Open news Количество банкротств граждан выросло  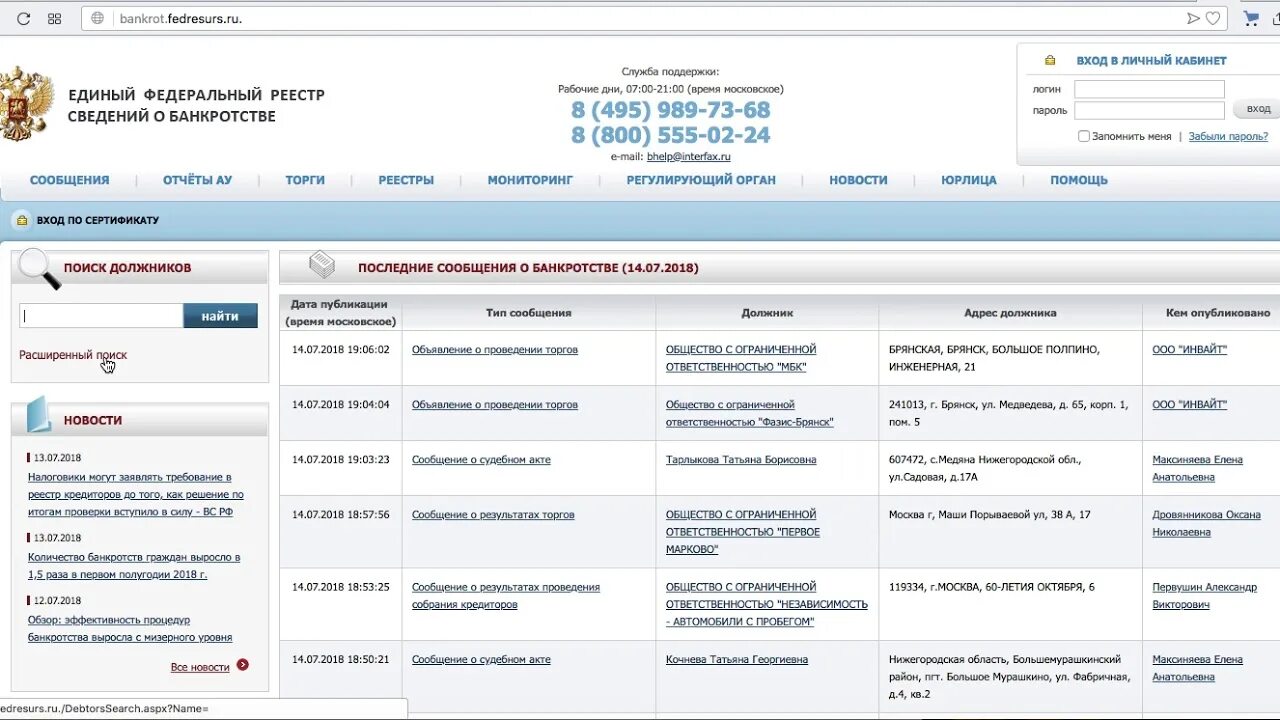[134, 566]
